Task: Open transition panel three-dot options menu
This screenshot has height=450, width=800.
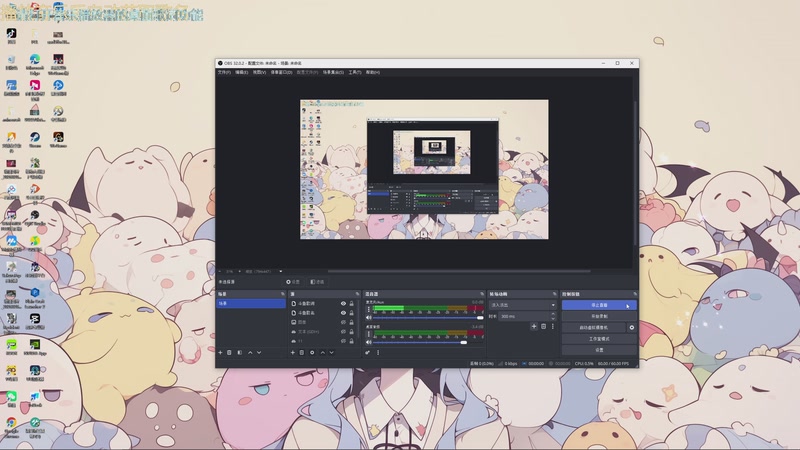Action: coord(553,327)
